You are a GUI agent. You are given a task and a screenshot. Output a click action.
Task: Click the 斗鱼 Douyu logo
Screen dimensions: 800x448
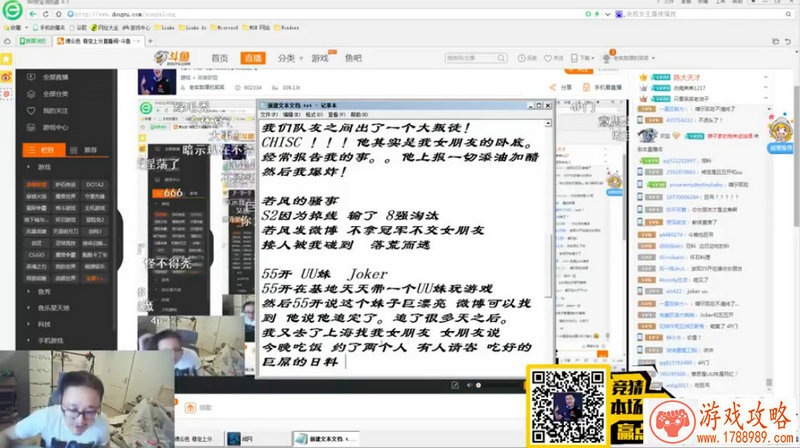click(172, 58)
